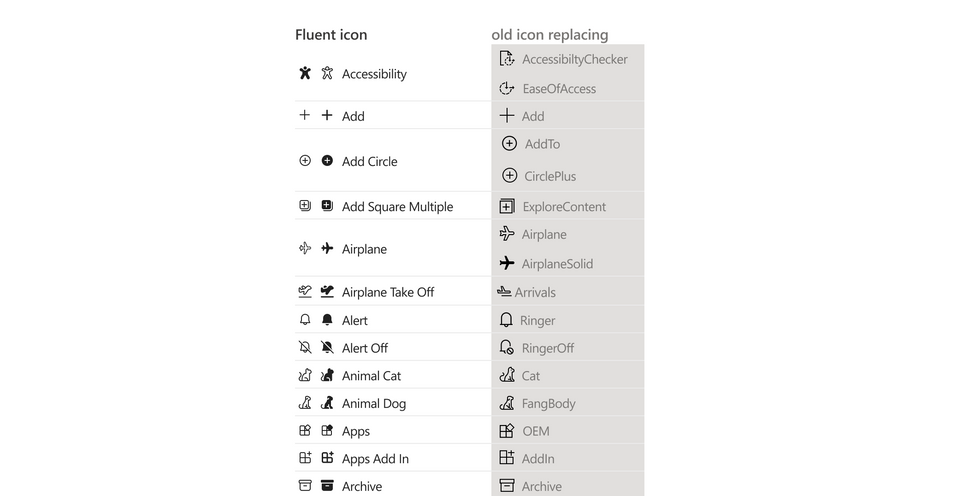Screen dimensions: 980x496
Task: Click the outline Airplane Take Off icon
Action: coord(305,291)
